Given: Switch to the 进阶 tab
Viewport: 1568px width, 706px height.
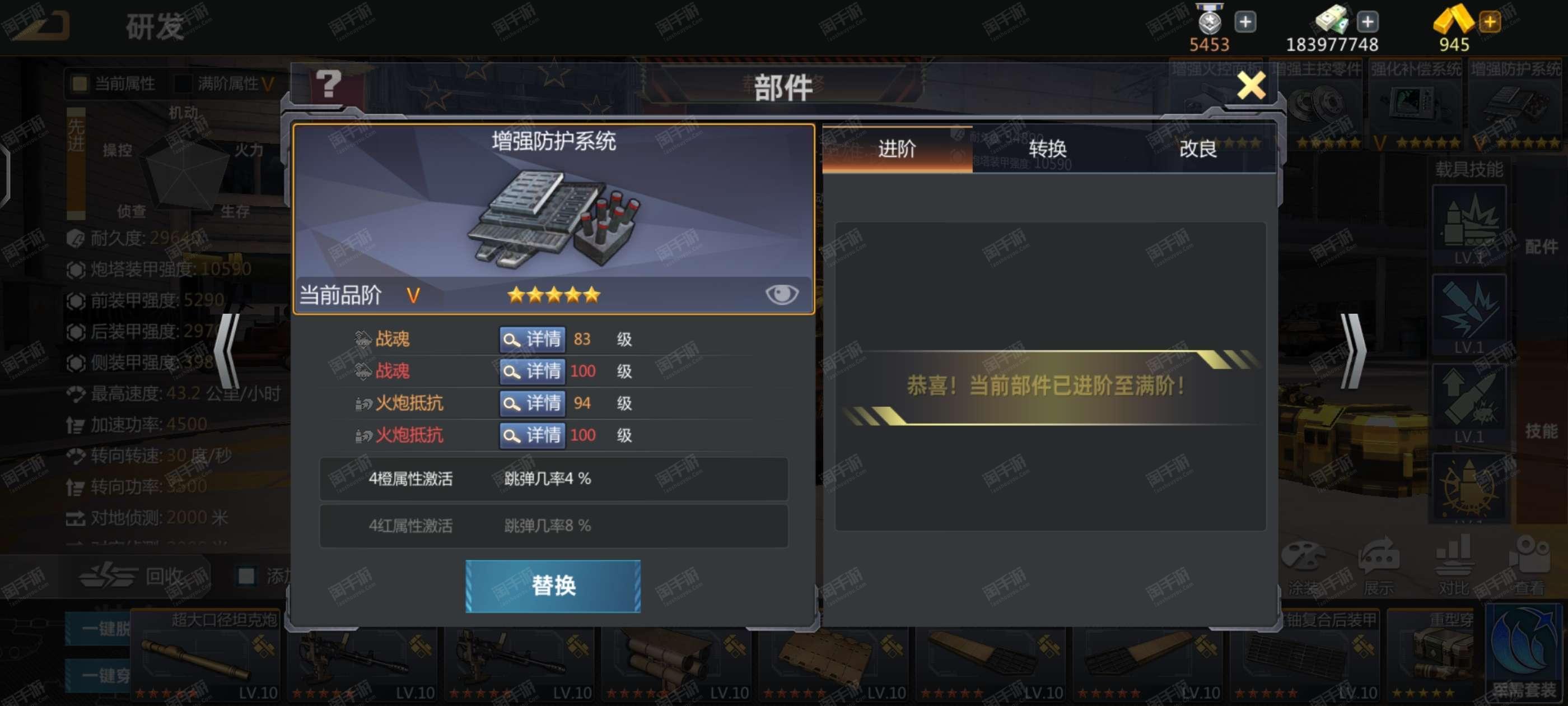Looking at the screenshot, I should pyautogui.click(x=897, y=148).
